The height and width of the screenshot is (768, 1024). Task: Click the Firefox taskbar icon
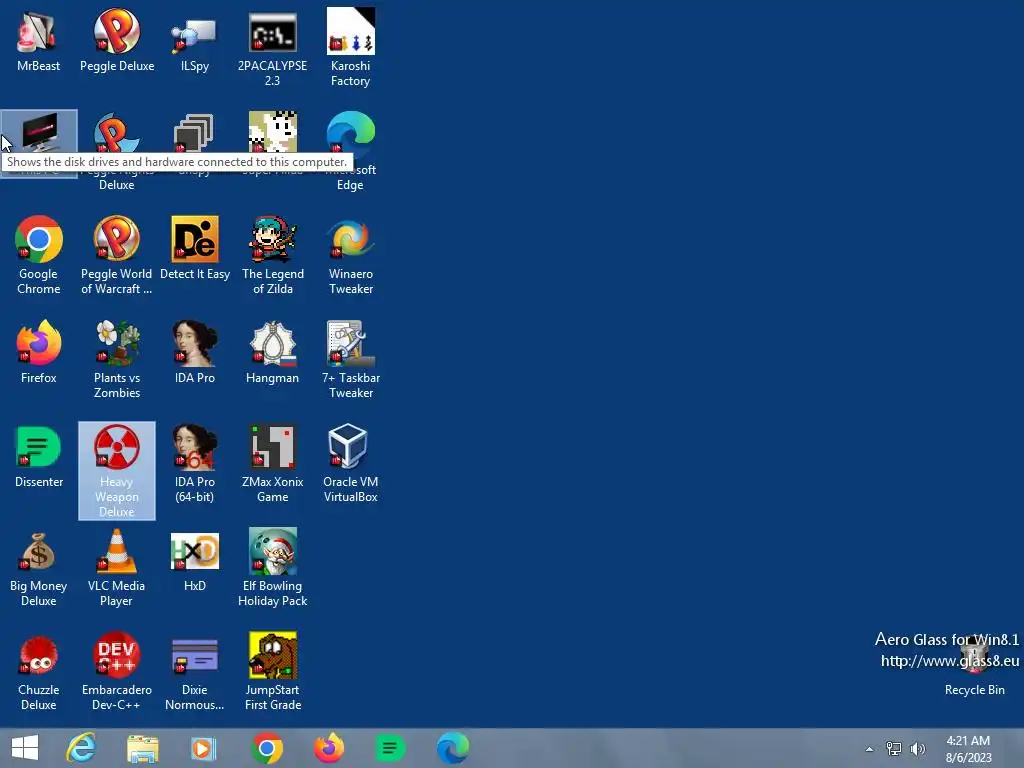coord(329,748)
